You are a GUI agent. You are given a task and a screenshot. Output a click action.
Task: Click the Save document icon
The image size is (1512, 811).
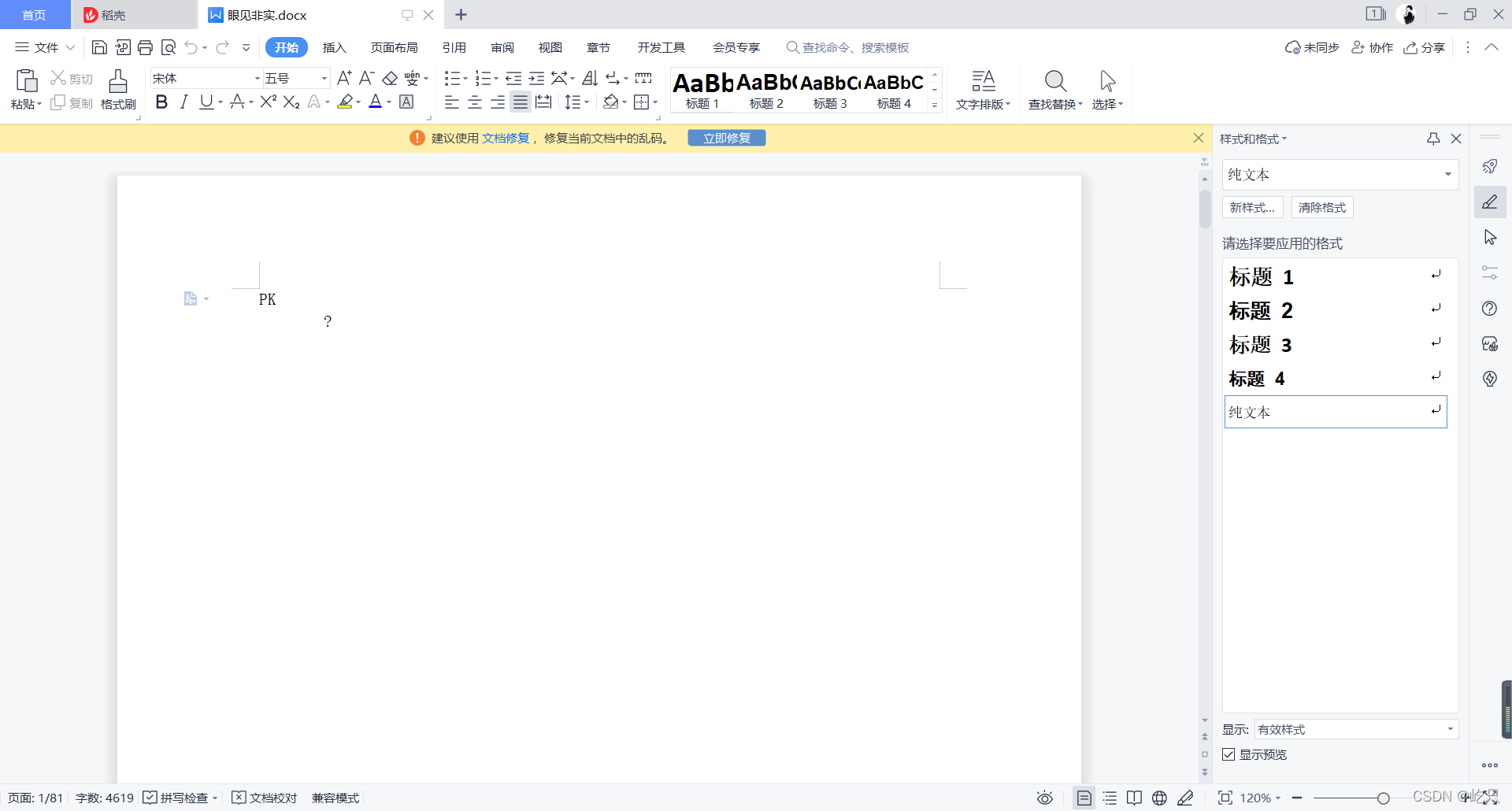coord(99,47)
